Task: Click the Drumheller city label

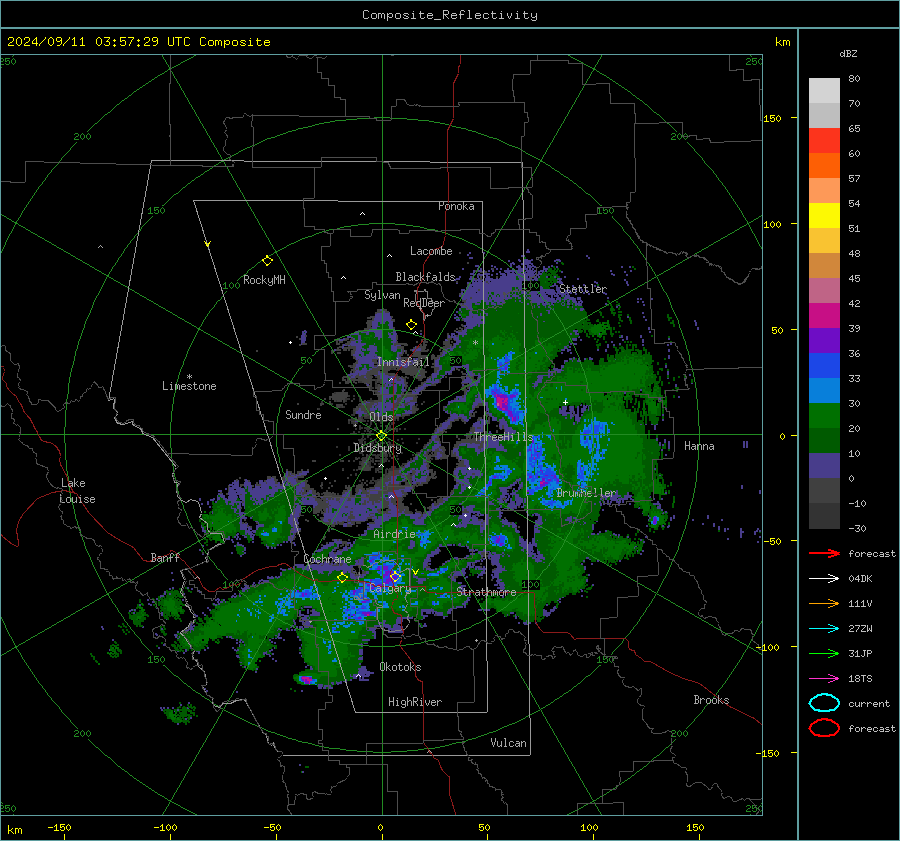Action: 586,493
